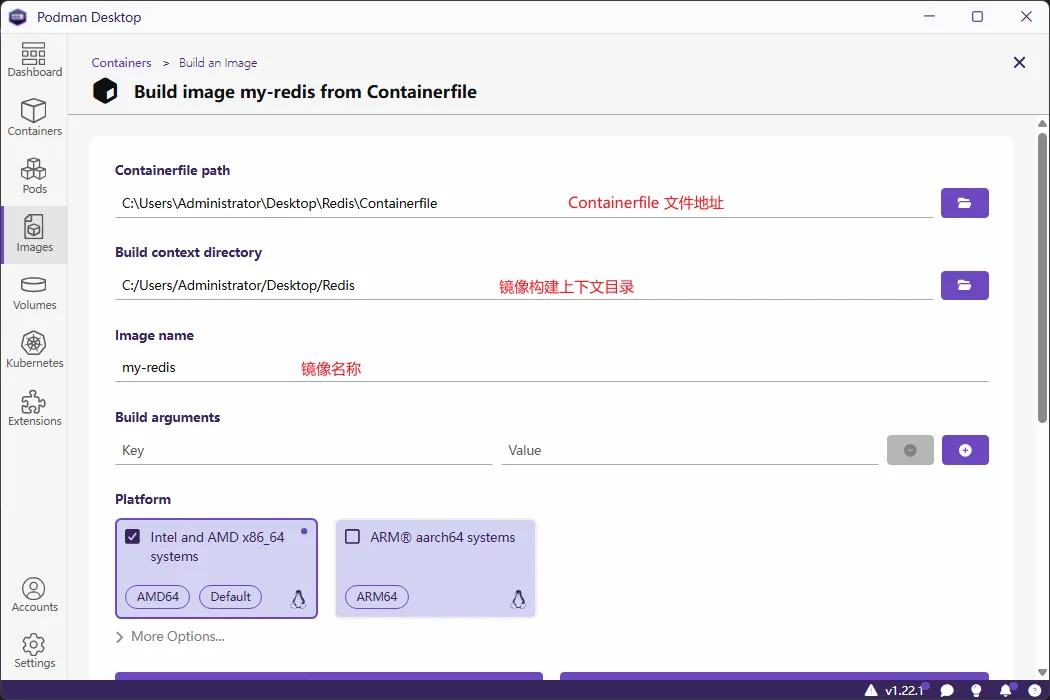Browse for the build context directory
The width and height of the screenshot is (1050, 700).
(964, 285)
